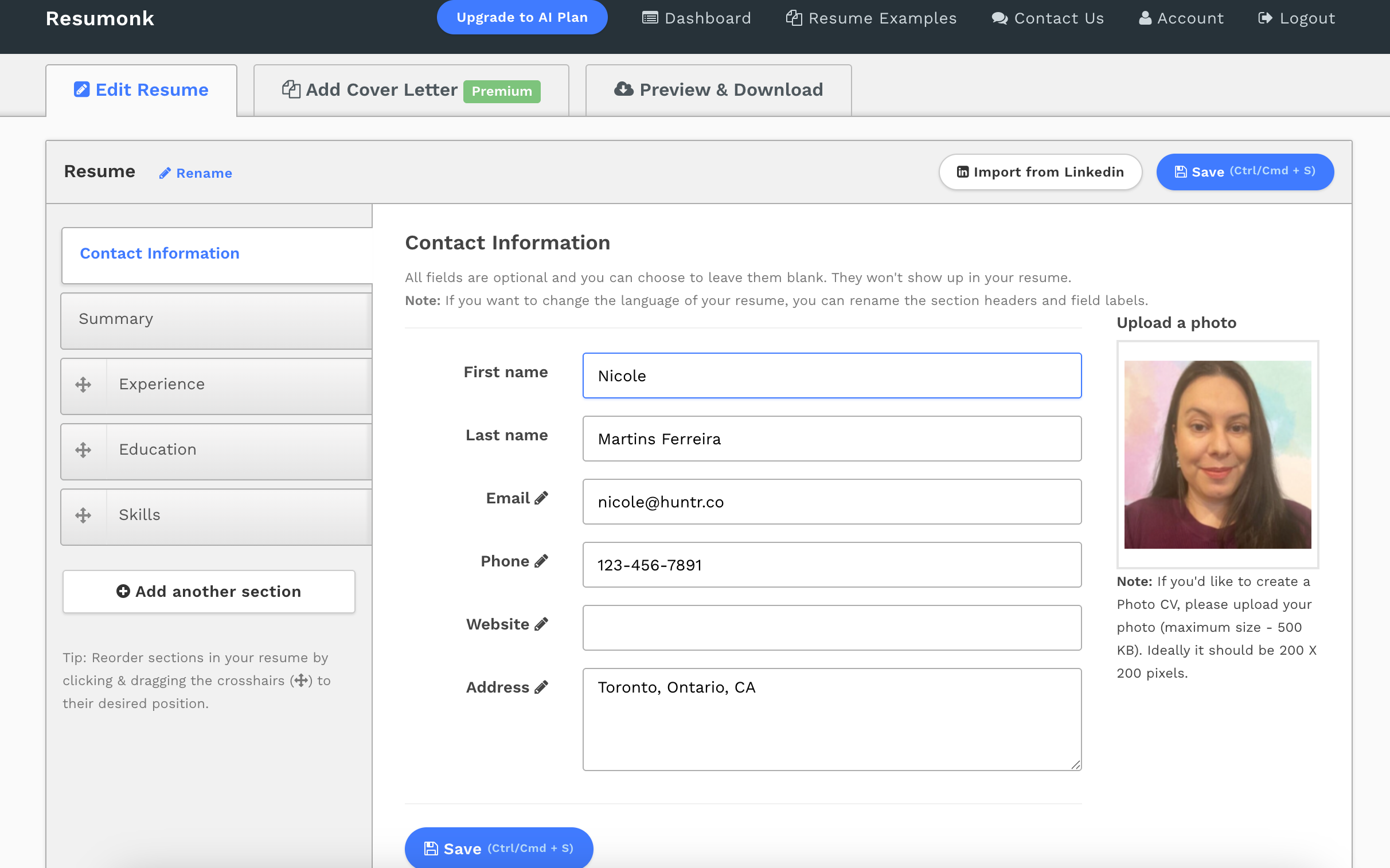Click the pencil icon next to Phone
Screen dimensions: 1390x868
coord(541,561)
